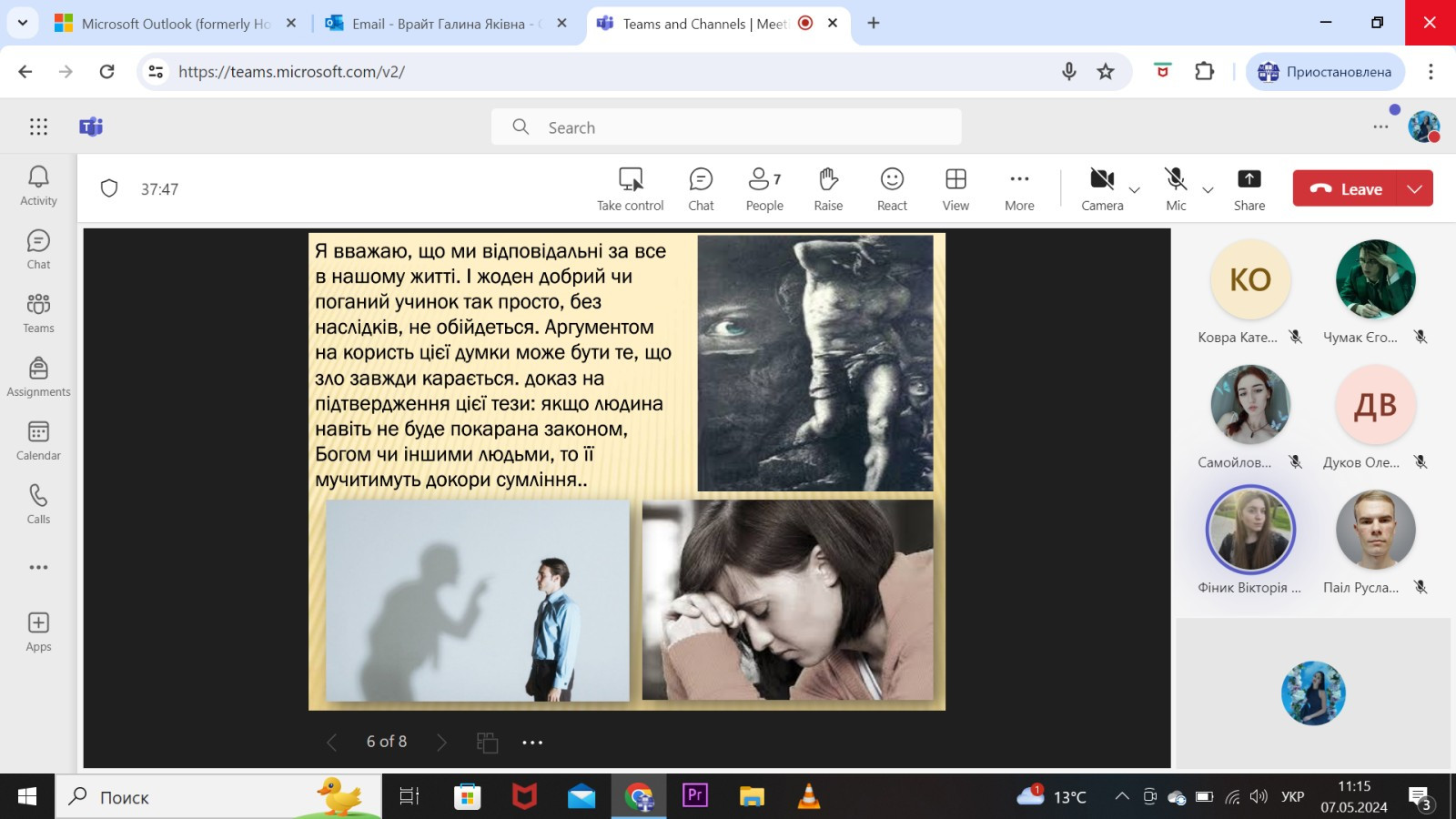This screenshot has height=819, width=1456.
Task: Turn on the Camera
Action: pyautogui.click(x=1102, y=188)
